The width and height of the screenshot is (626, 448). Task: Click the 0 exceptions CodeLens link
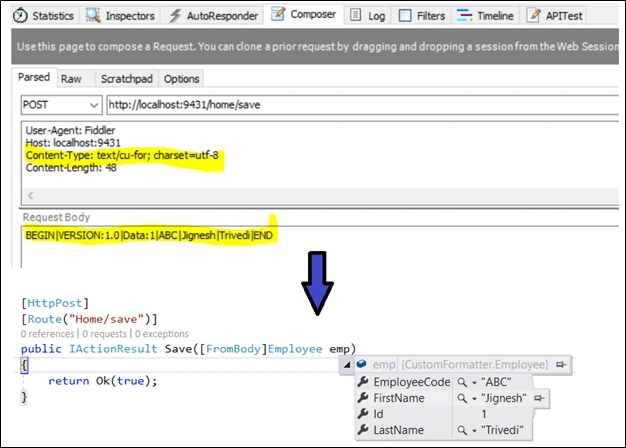162,334
